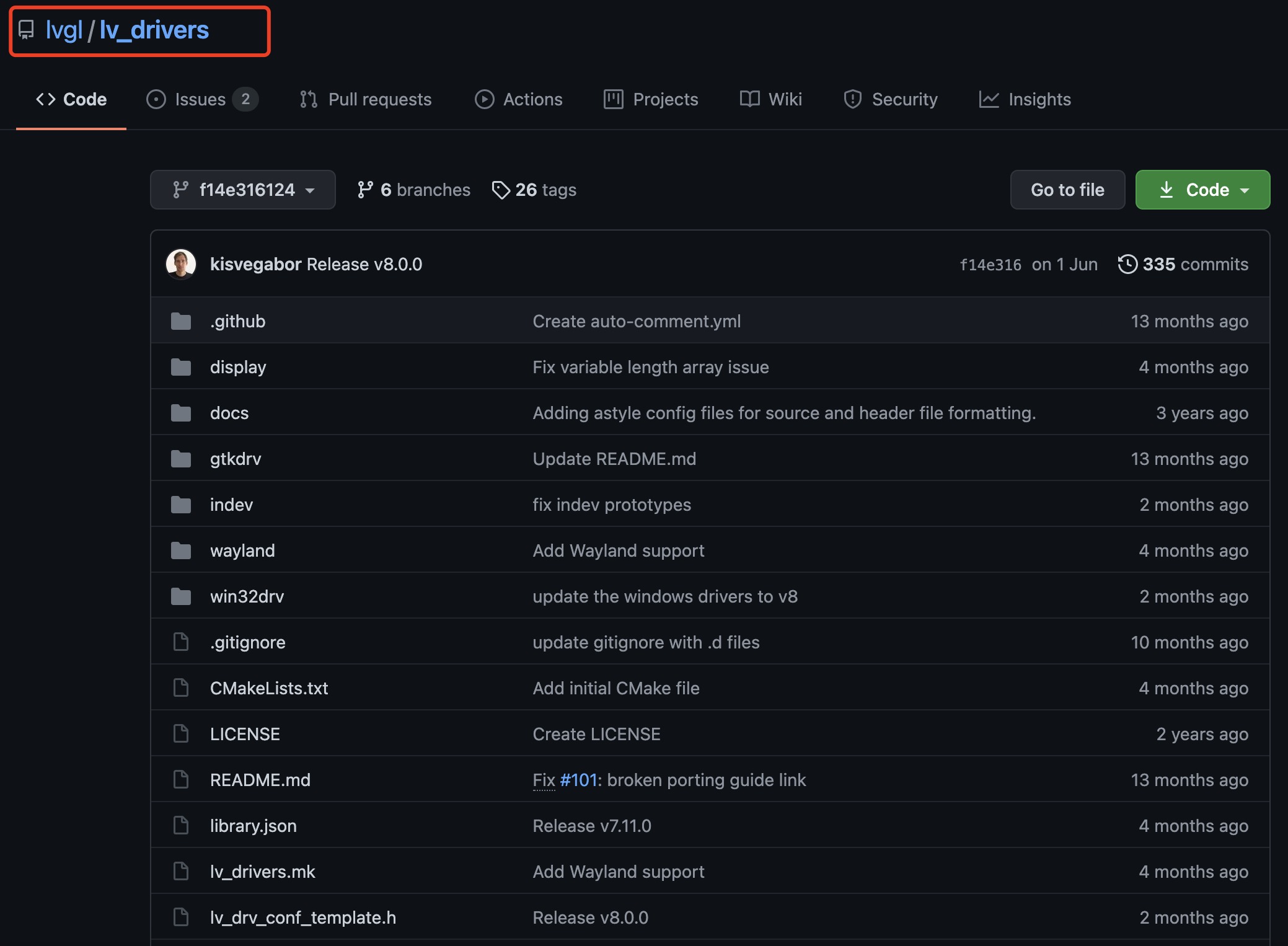Open commit 'fix indev prototypes'
This screenshot has height=946, width=1288.
click(612, 505)
